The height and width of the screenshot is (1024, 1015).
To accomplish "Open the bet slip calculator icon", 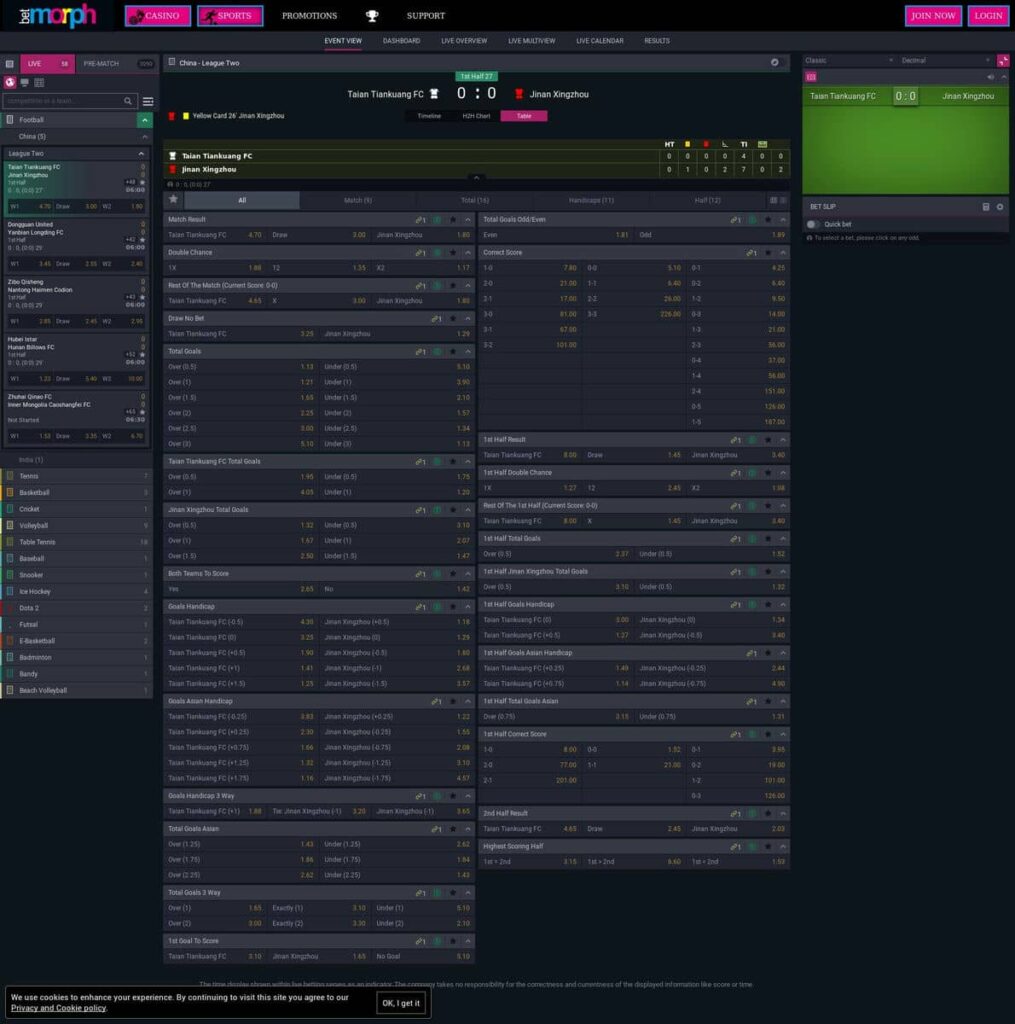I will (x=986, y=207).
